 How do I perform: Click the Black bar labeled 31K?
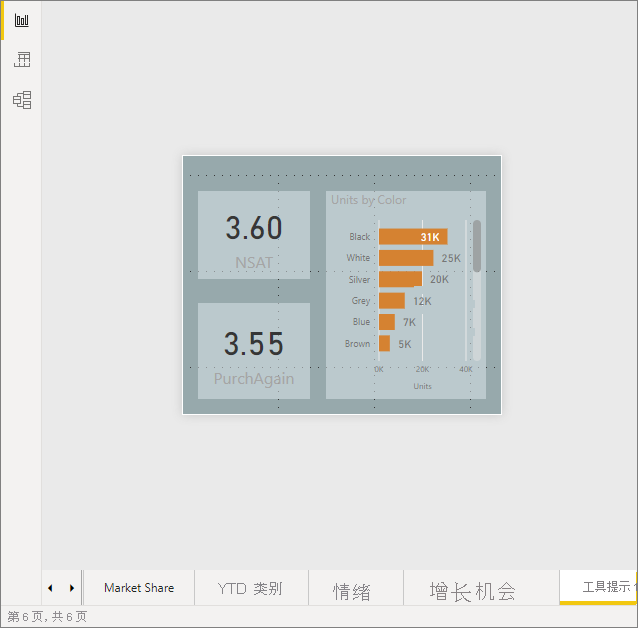(x=413, y=236)
